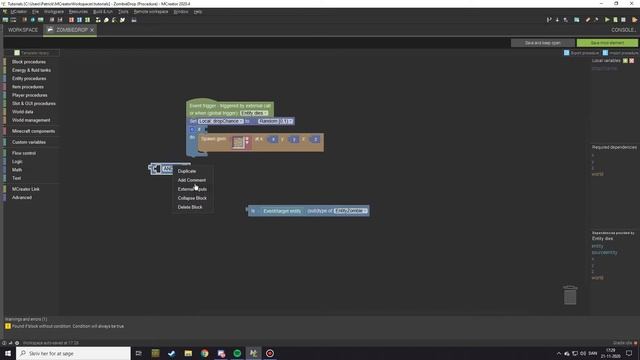Viewport: 640px width, 360px height.
Task: Open Minecraft components category
Action: pyautogui.click(x=33, y=131)
